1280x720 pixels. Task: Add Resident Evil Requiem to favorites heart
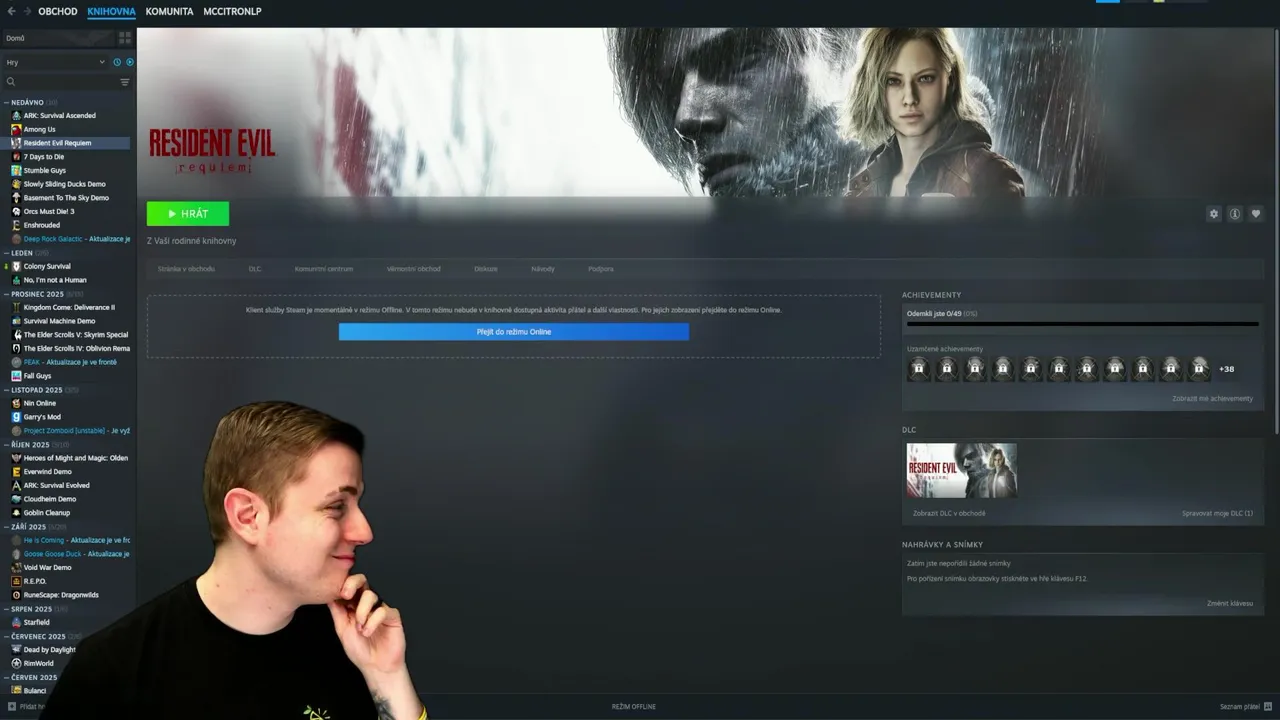(x=1256, y=214)
